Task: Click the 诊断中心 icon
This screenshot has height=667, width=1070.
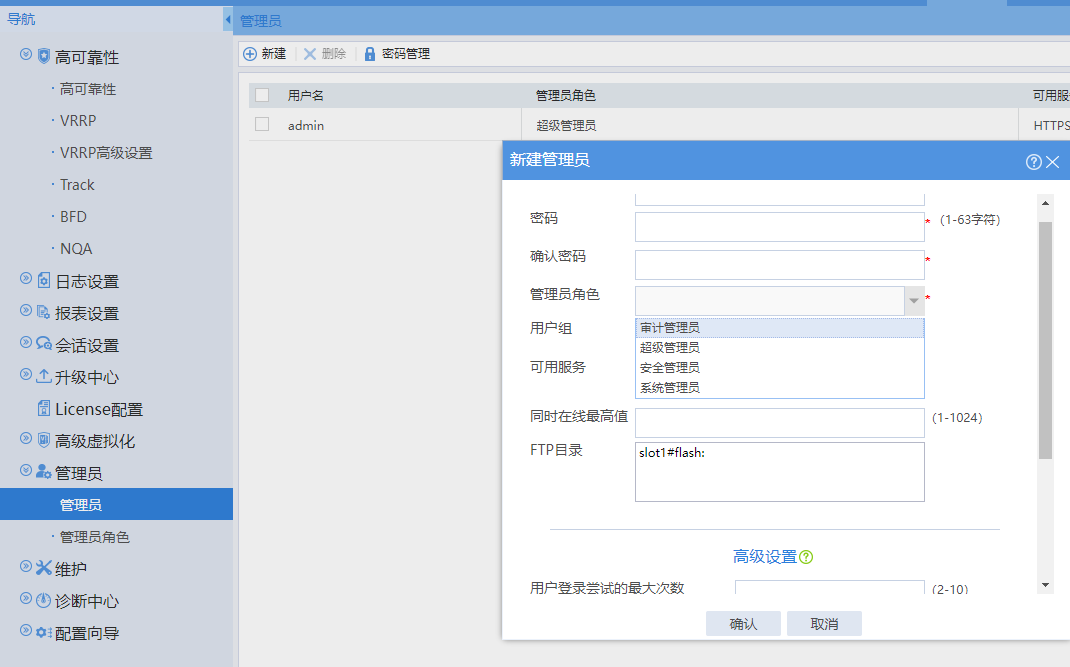Action: (44, 600)
